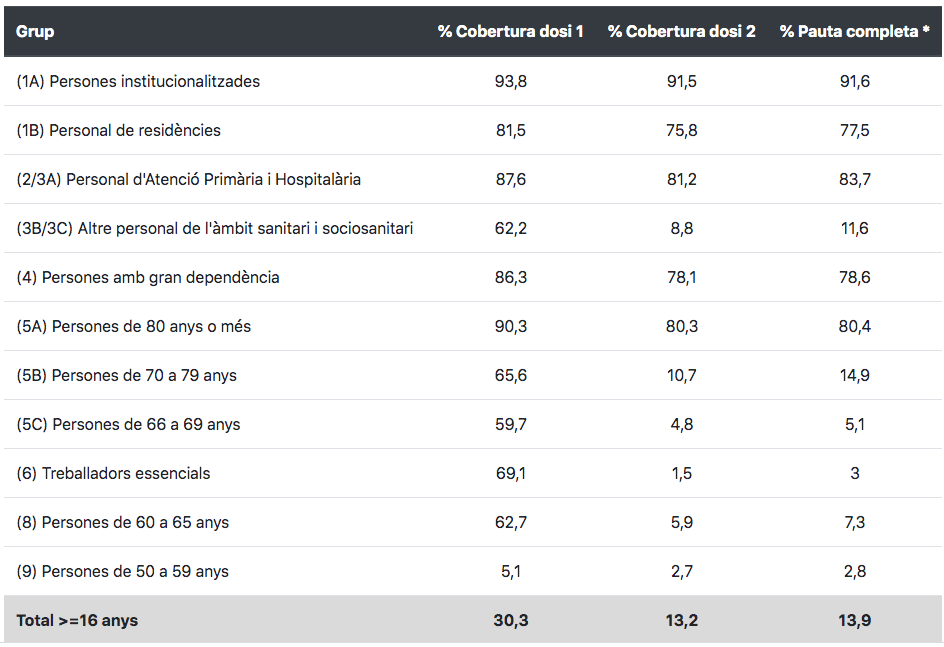Select the total complete schedule value 13,9
Screen dimensions: 944x647
point(854,620)
